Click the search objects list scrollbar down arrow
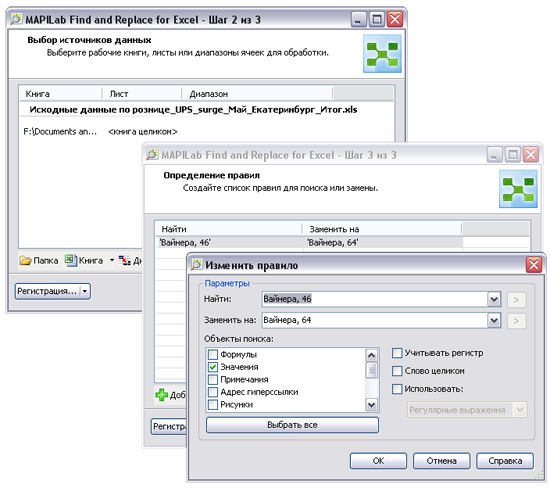550x488 pixels. pyautogui.click(x=371, y=405)
